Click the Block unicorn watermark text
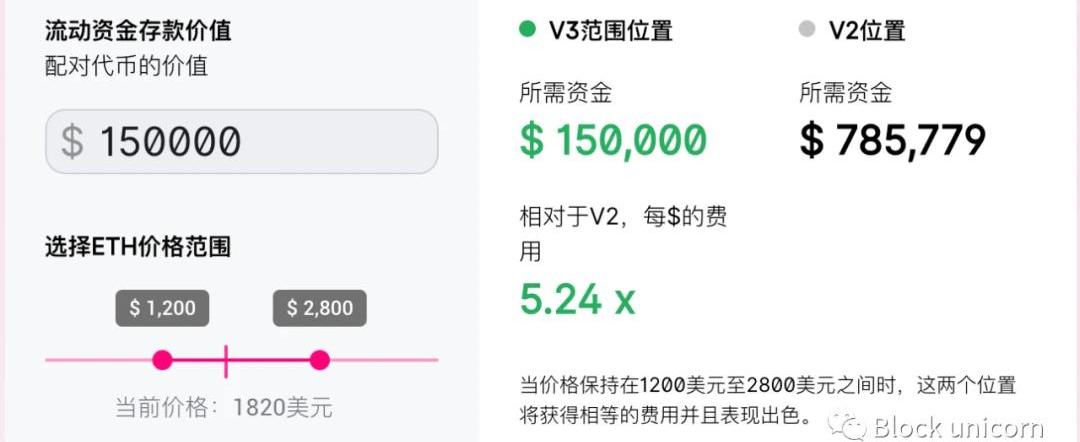Image resolution: width=1080 pixels, height=442 pixels. coord(958,428)
